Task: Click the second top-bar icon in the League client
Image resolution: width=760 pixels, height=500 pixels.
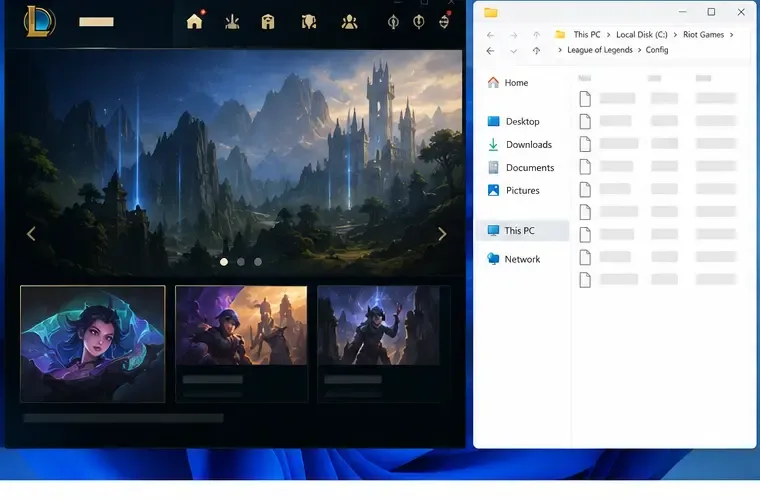Action: click(232, 22)
